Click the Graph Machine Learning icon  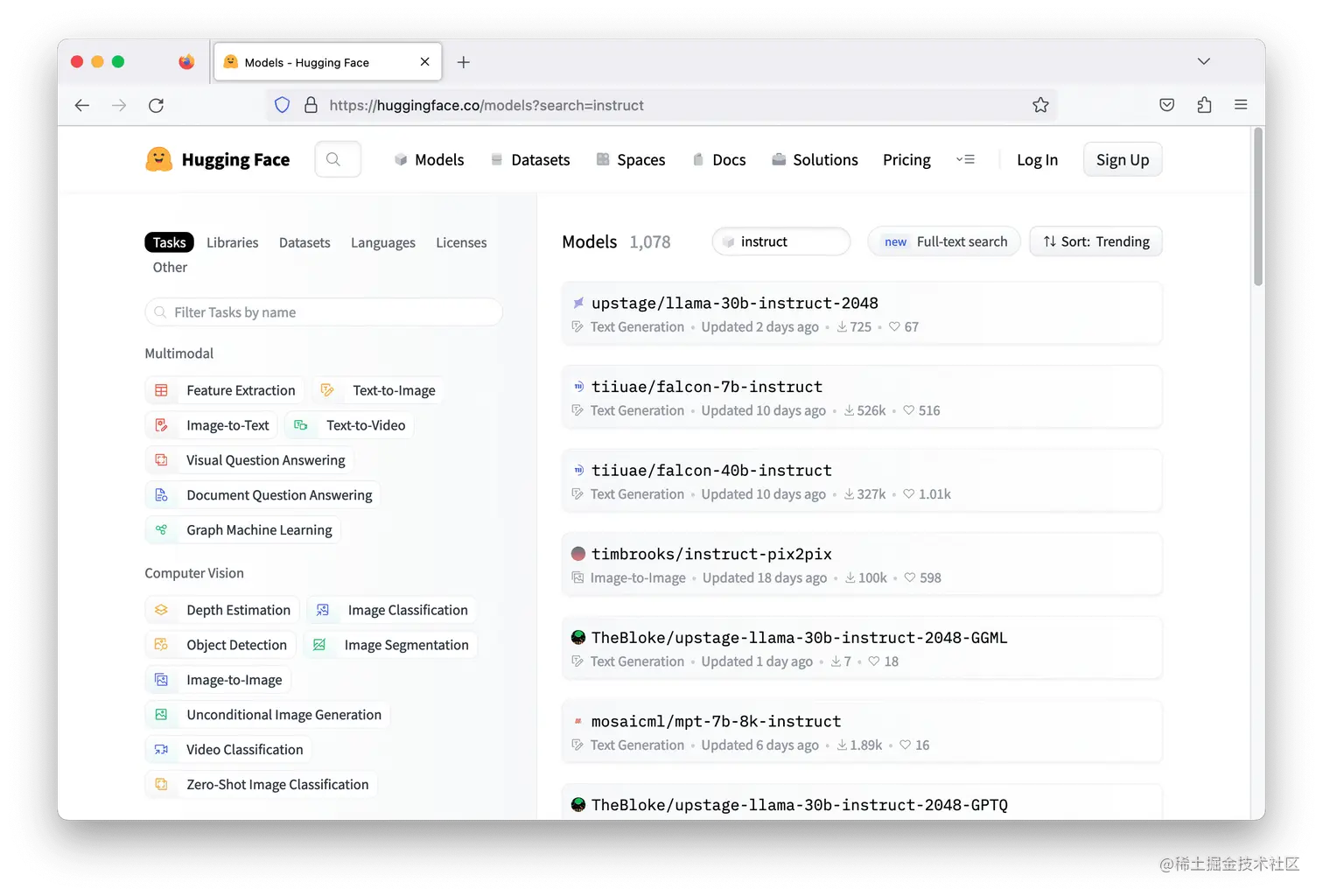pos(161,530)
